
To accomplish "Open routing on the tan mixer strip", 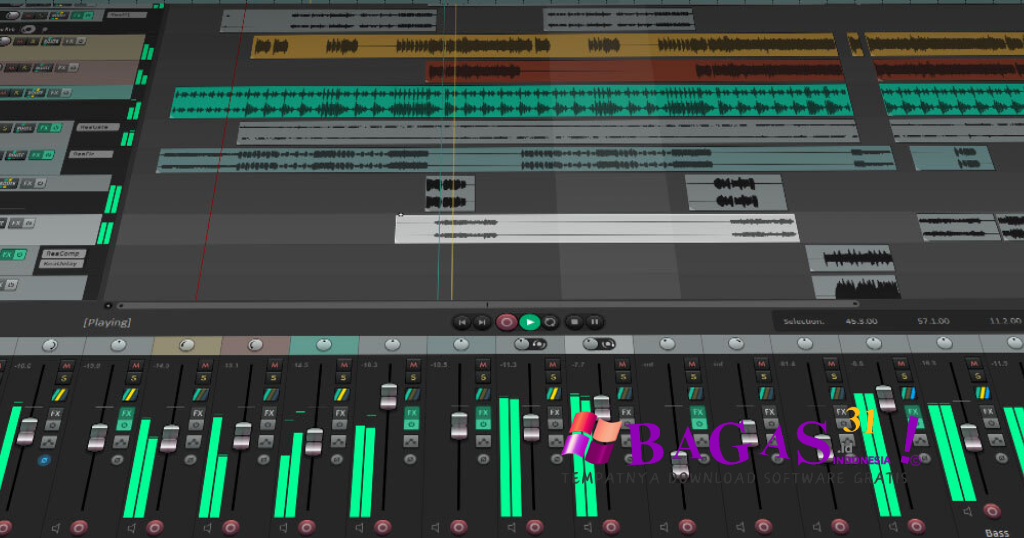I will click(x=200, y=394).
